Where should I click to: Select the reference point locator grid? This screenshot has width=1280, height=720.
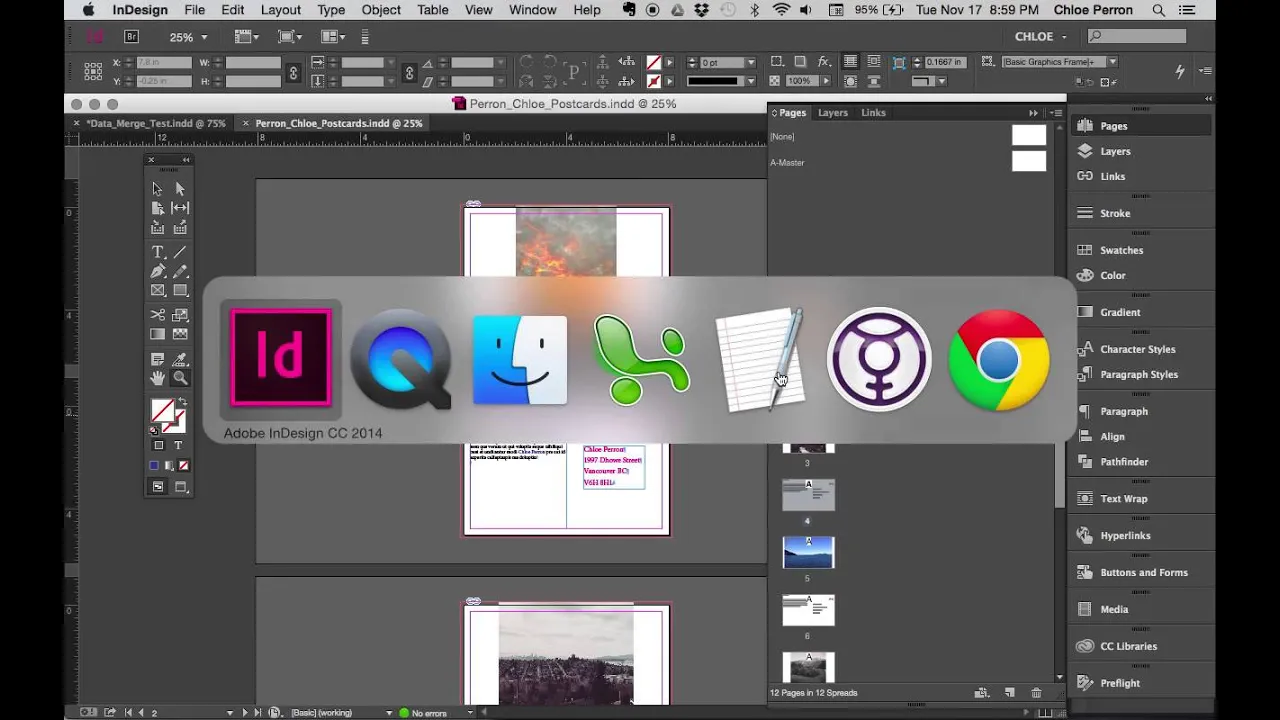click(93, 72)
